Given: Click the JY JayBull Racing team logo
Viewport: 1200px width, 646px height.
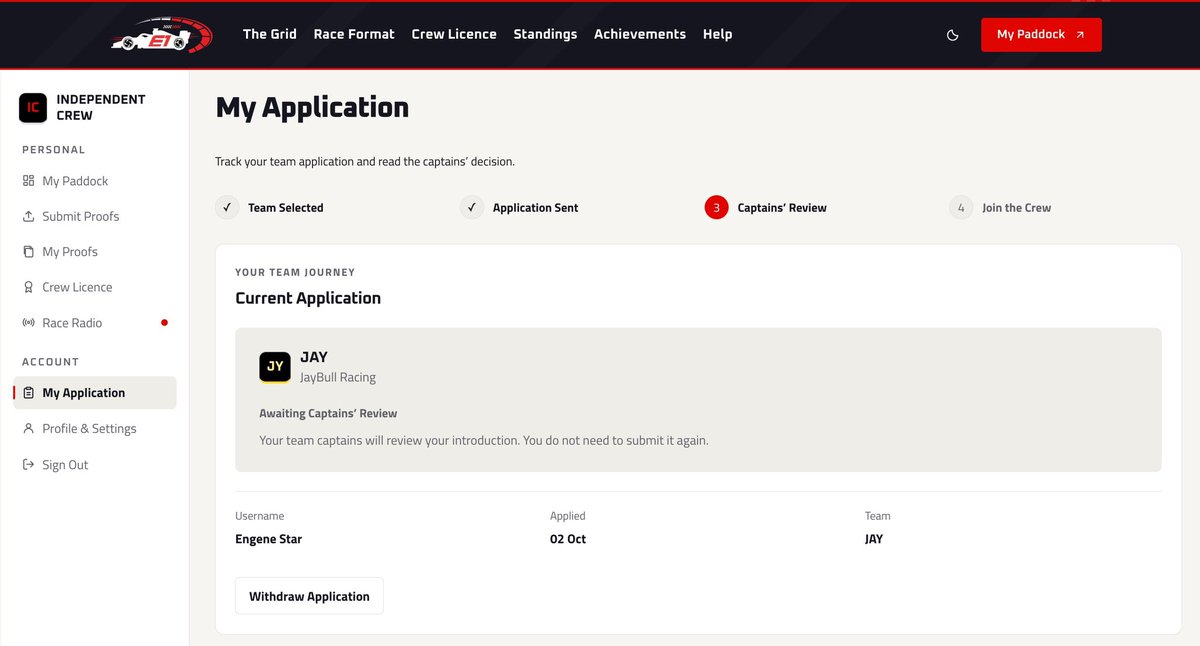Looking at the screenshot, I should click(275, 367).
